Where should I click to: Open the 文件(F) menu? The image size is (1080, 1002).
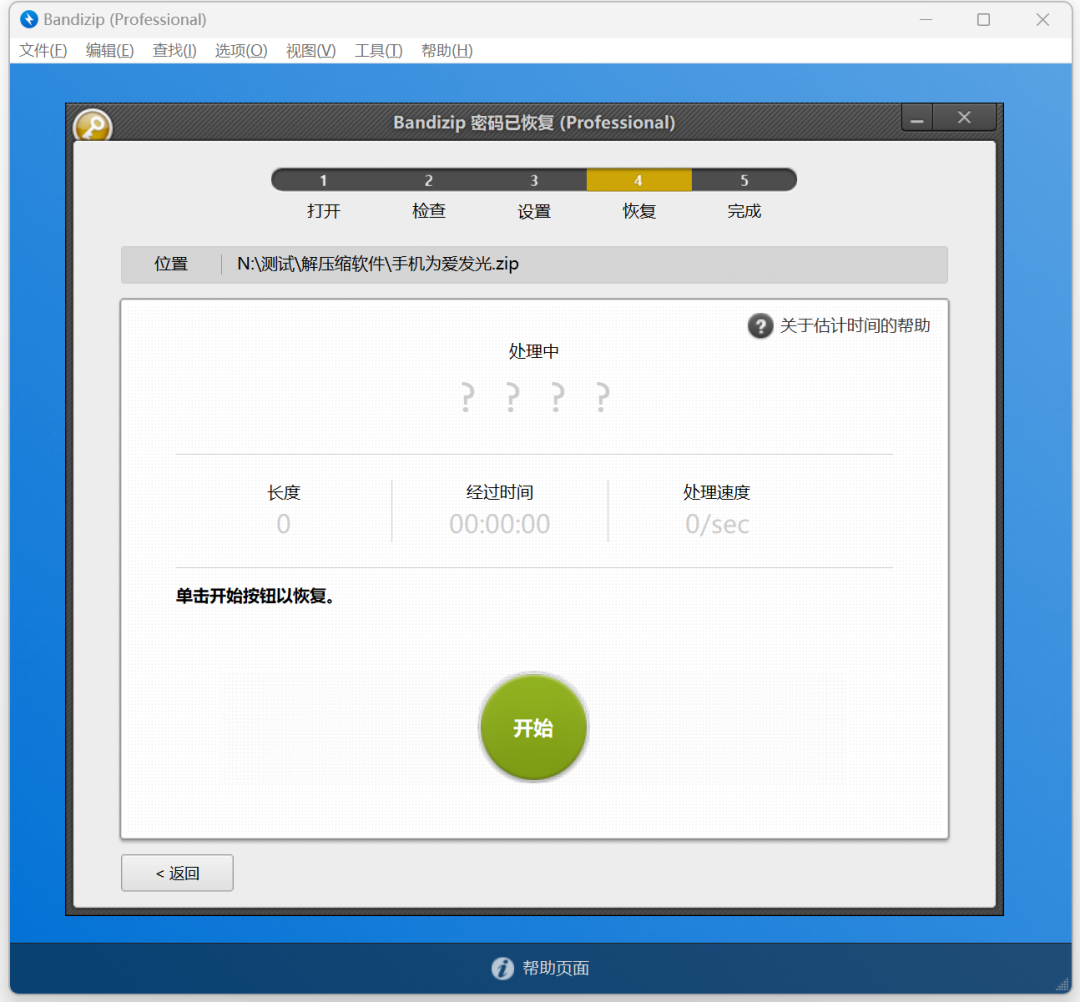[x=43, y=51]
